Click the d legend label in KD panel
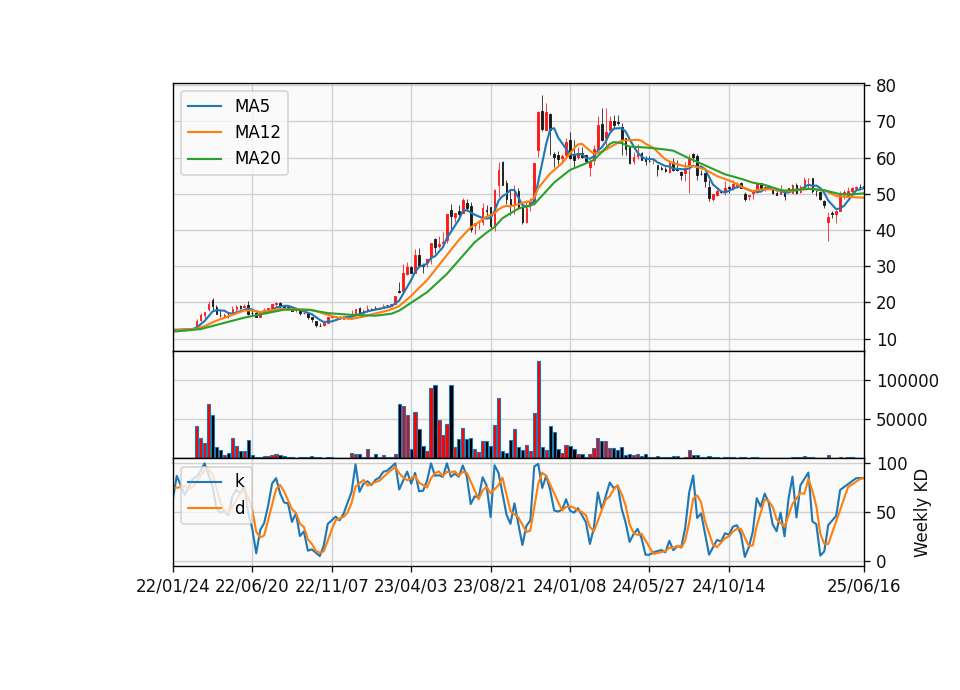 [239, 508]
